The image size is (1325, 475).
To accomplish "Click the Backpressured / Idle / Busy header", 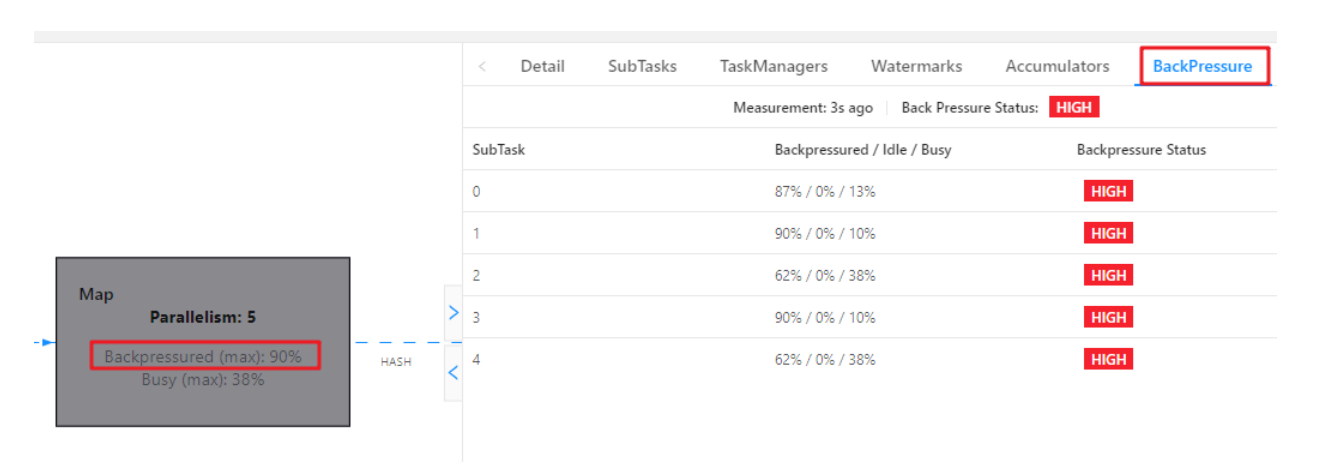I will (862, 150).
